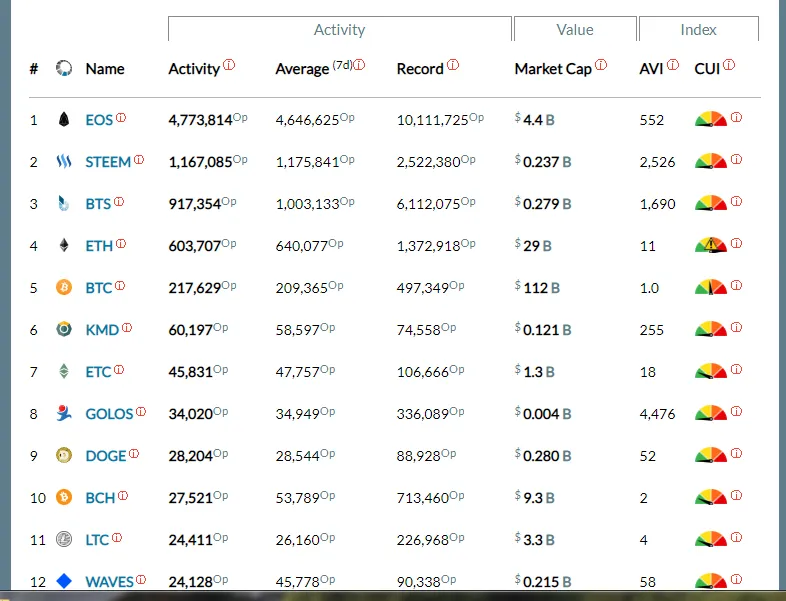Open the ETH coin link
This screenshot has width=786, height=601.
[x=99, y=246]
